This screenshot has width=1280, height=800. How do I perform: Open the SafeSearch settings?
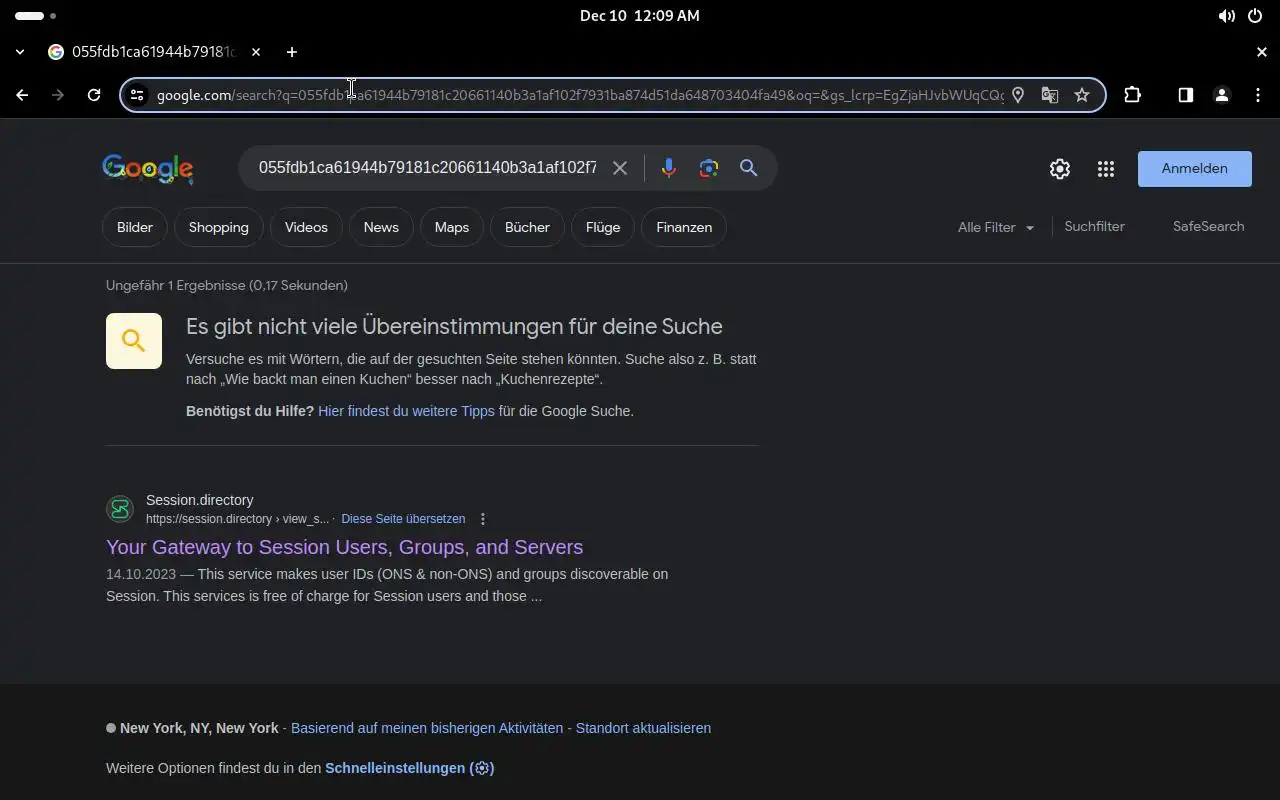pyautogui.click(x=1208, y=226)
